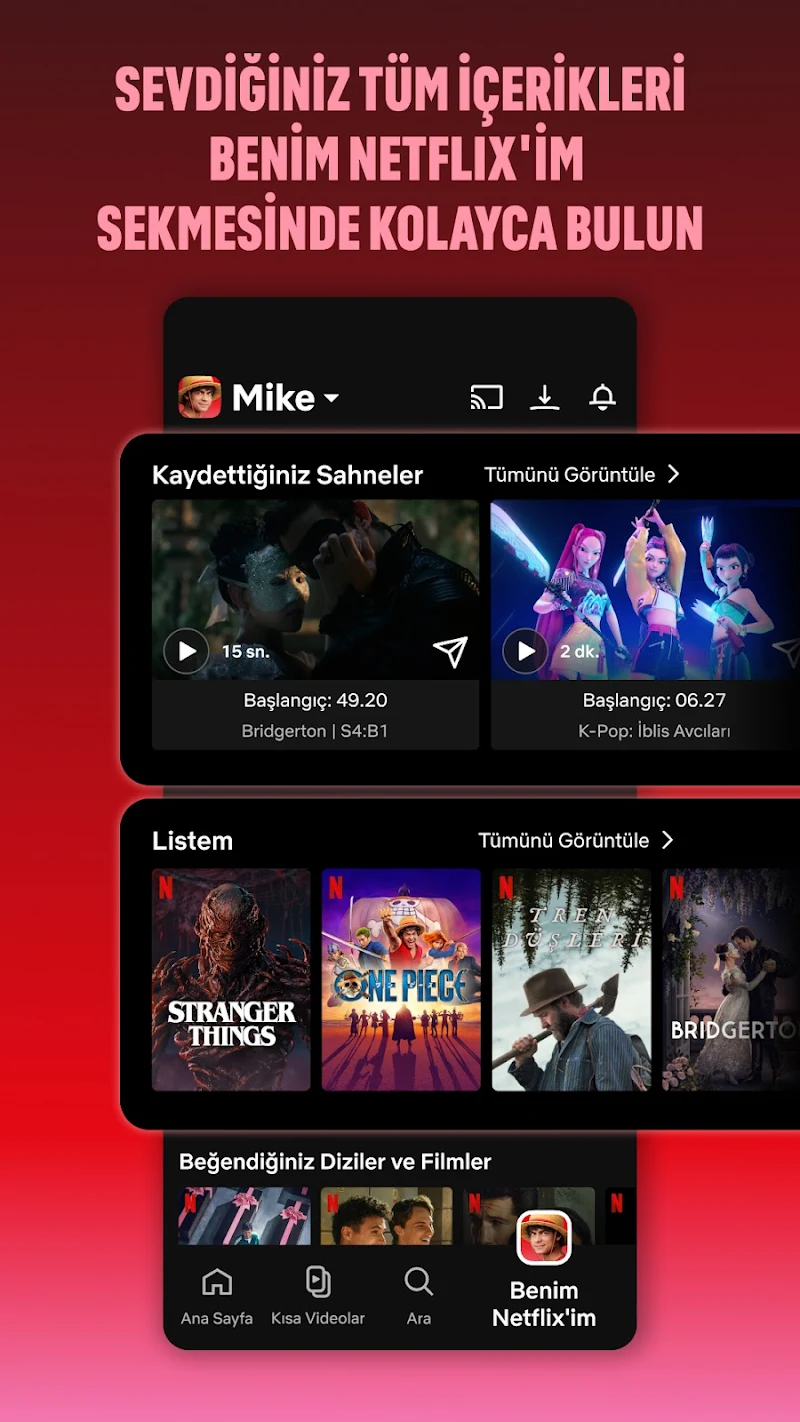This screenshot has height=1422, width=800.
Task: Select the Bridgerton poster in Listem
Action: 731,980
